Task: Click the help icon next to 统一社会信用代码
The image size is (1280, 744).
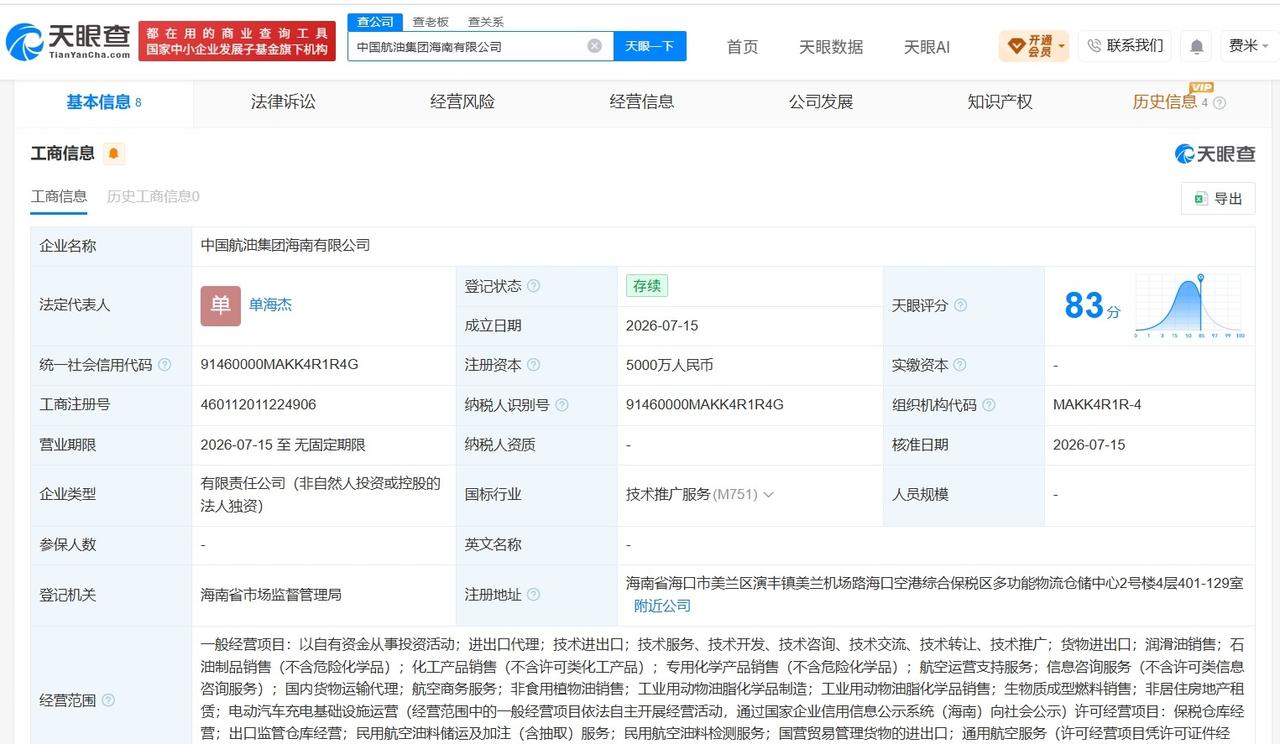Action: (164, 365)
